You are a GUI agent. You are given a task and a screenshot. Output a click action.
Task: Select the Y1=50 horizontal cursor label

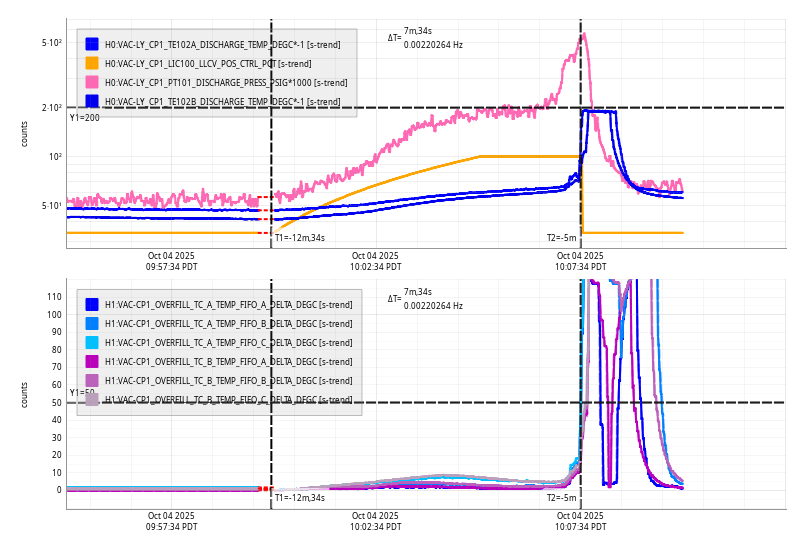click(x=81, y=393)
